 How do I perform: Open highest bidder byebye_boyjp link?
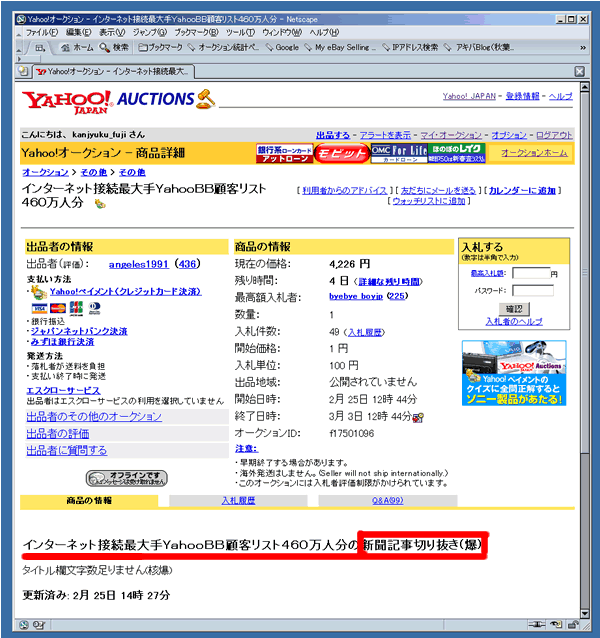[x=356, y=296]
